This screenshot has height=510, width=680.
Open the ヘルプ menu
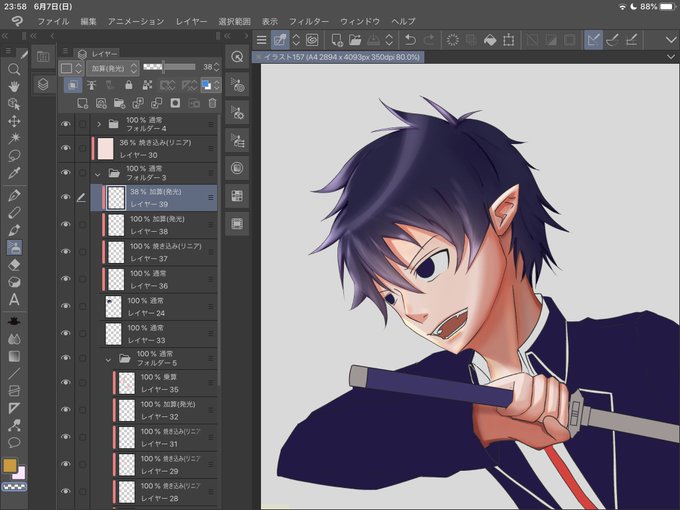403,21
